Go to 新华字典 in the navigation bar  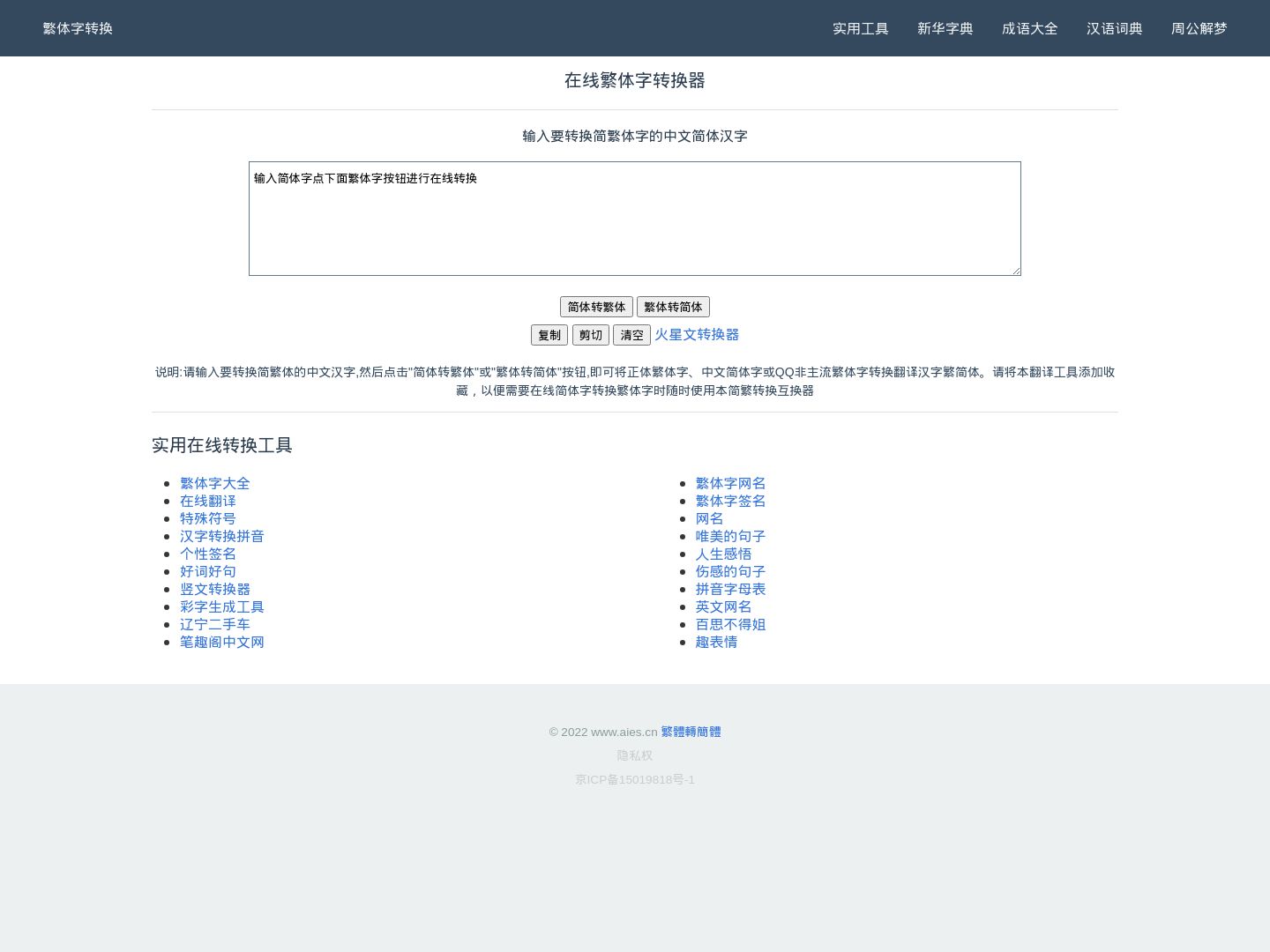(945, 28)
